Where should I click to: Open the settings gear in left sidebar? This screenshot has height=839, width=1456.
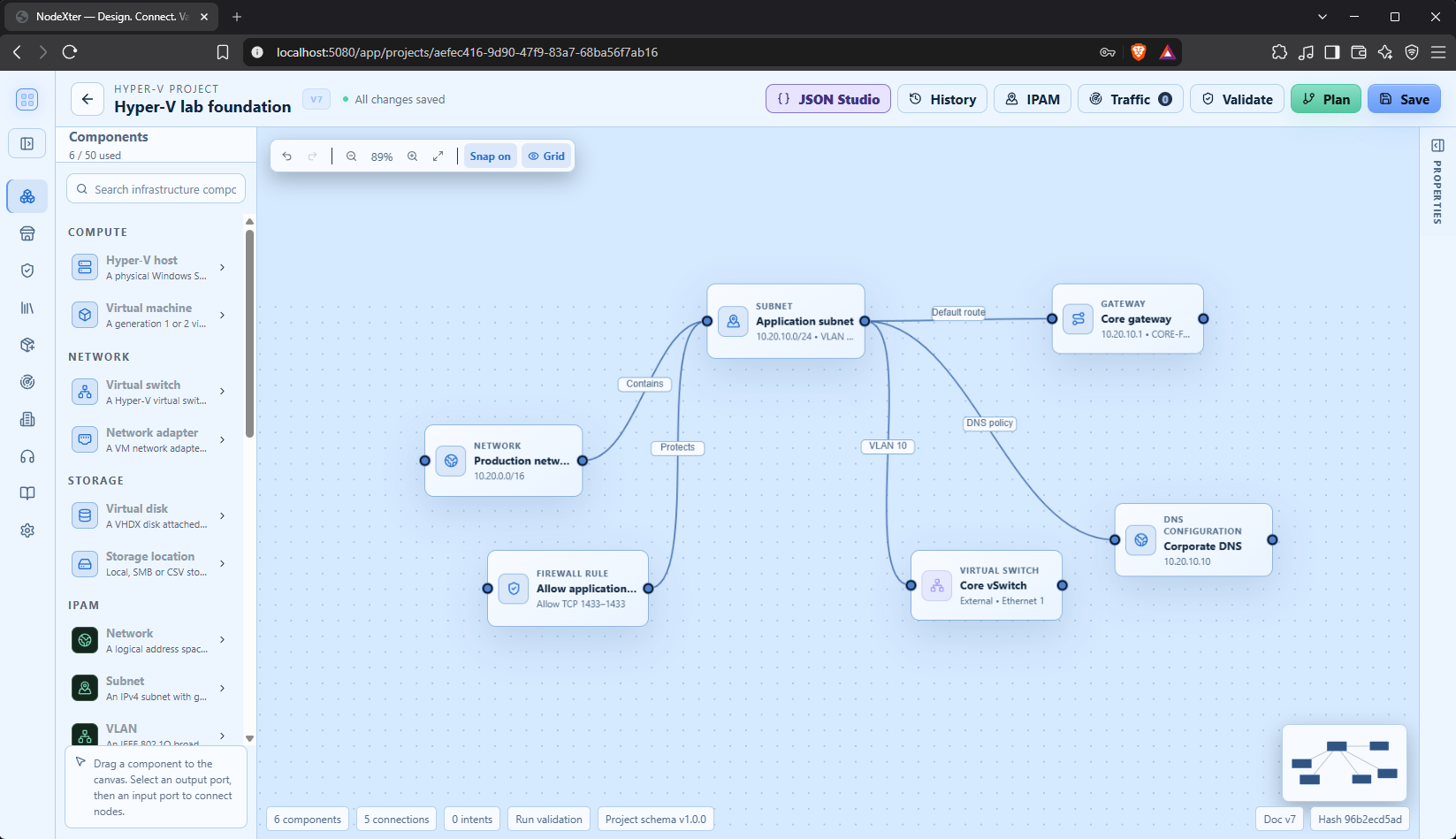(x=27, y=530)
